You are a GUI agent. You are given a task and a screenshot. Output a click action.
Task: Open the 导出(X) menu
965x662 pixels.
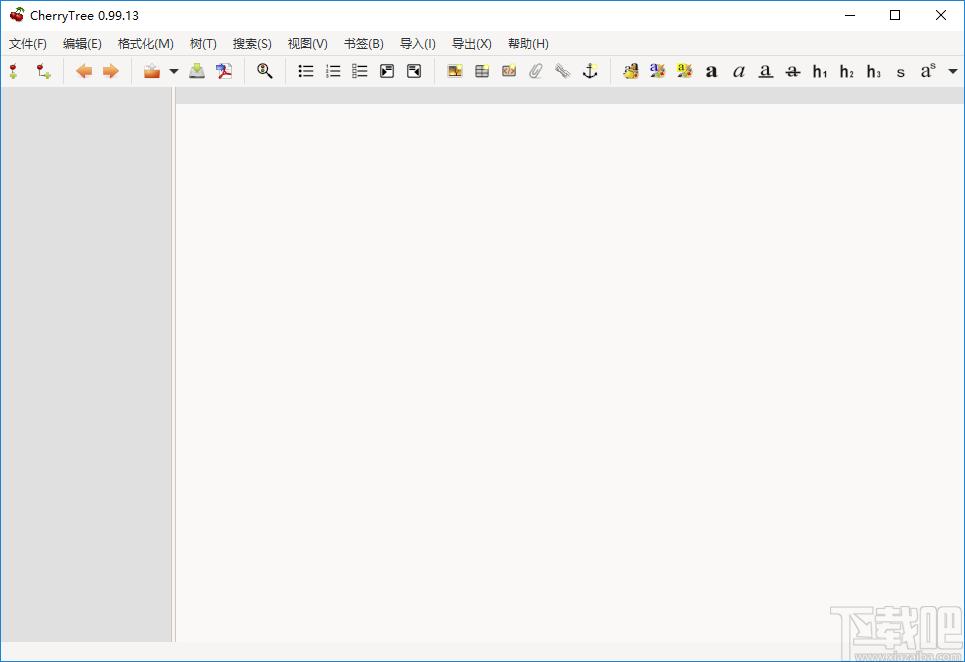[471, 44]
